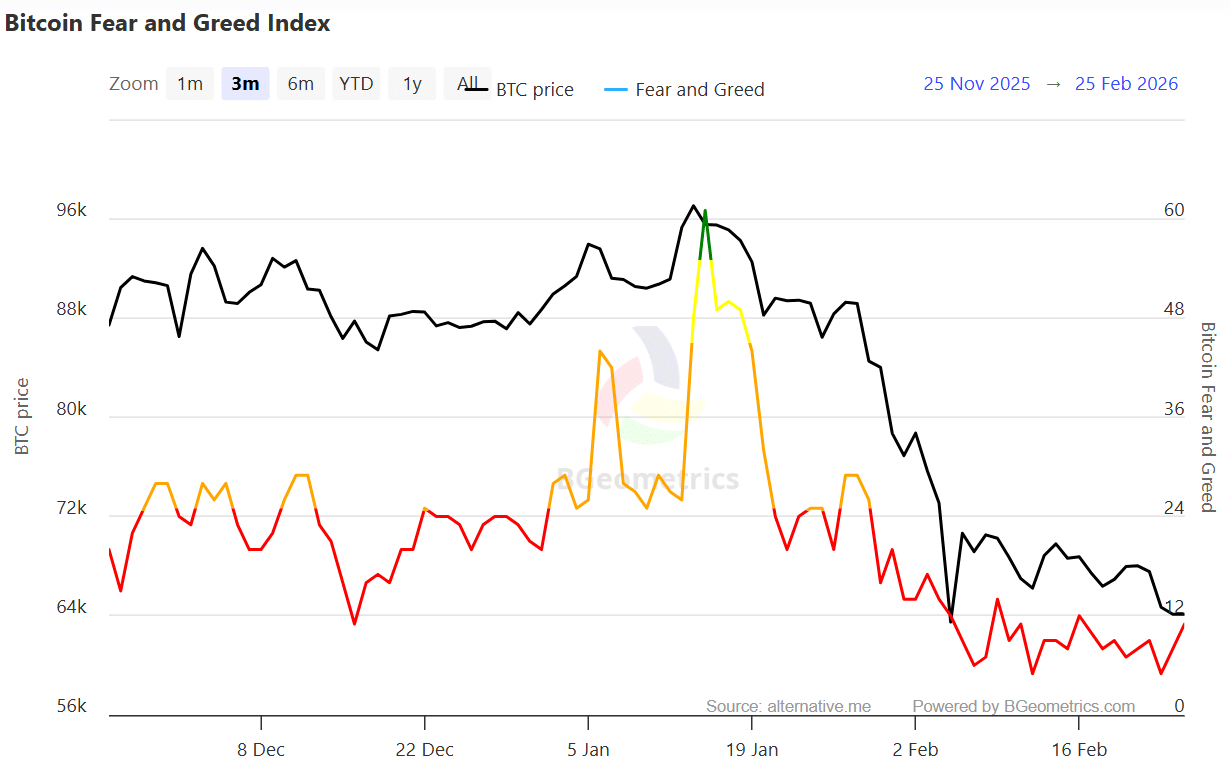
Task: Open the Powered by BGeometrics.com link
Action: click(x=1023, y=706)
